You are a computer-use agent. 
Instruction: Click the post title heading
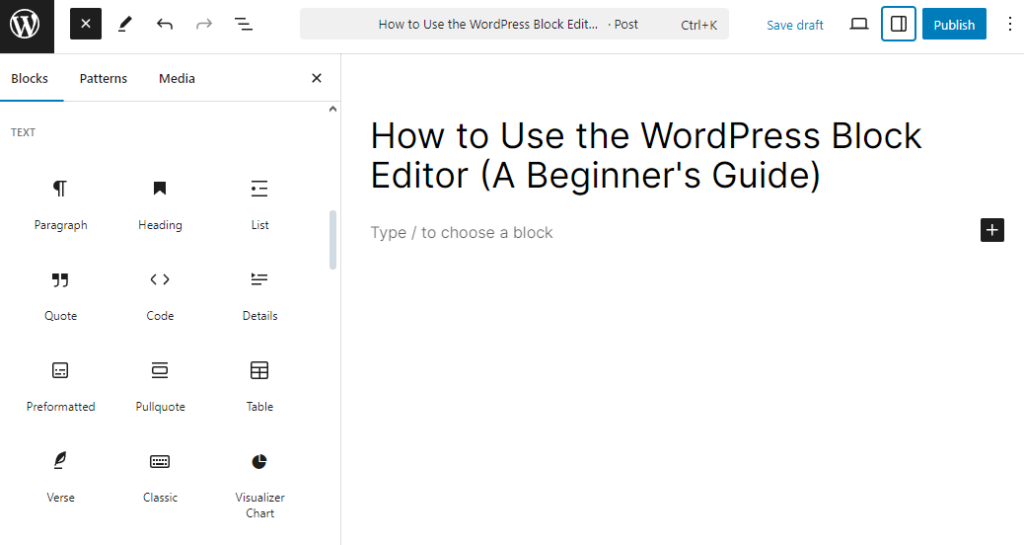[645, 155]
